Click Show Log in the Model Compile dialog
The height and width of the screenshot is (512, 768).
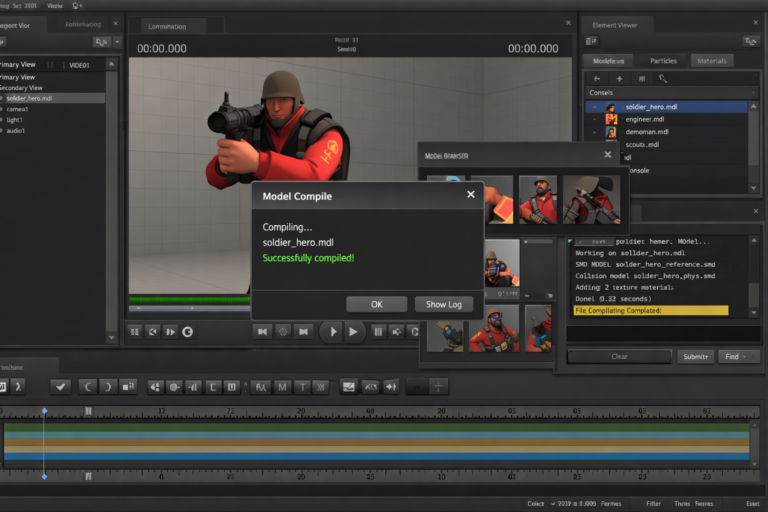click(444, 304)
